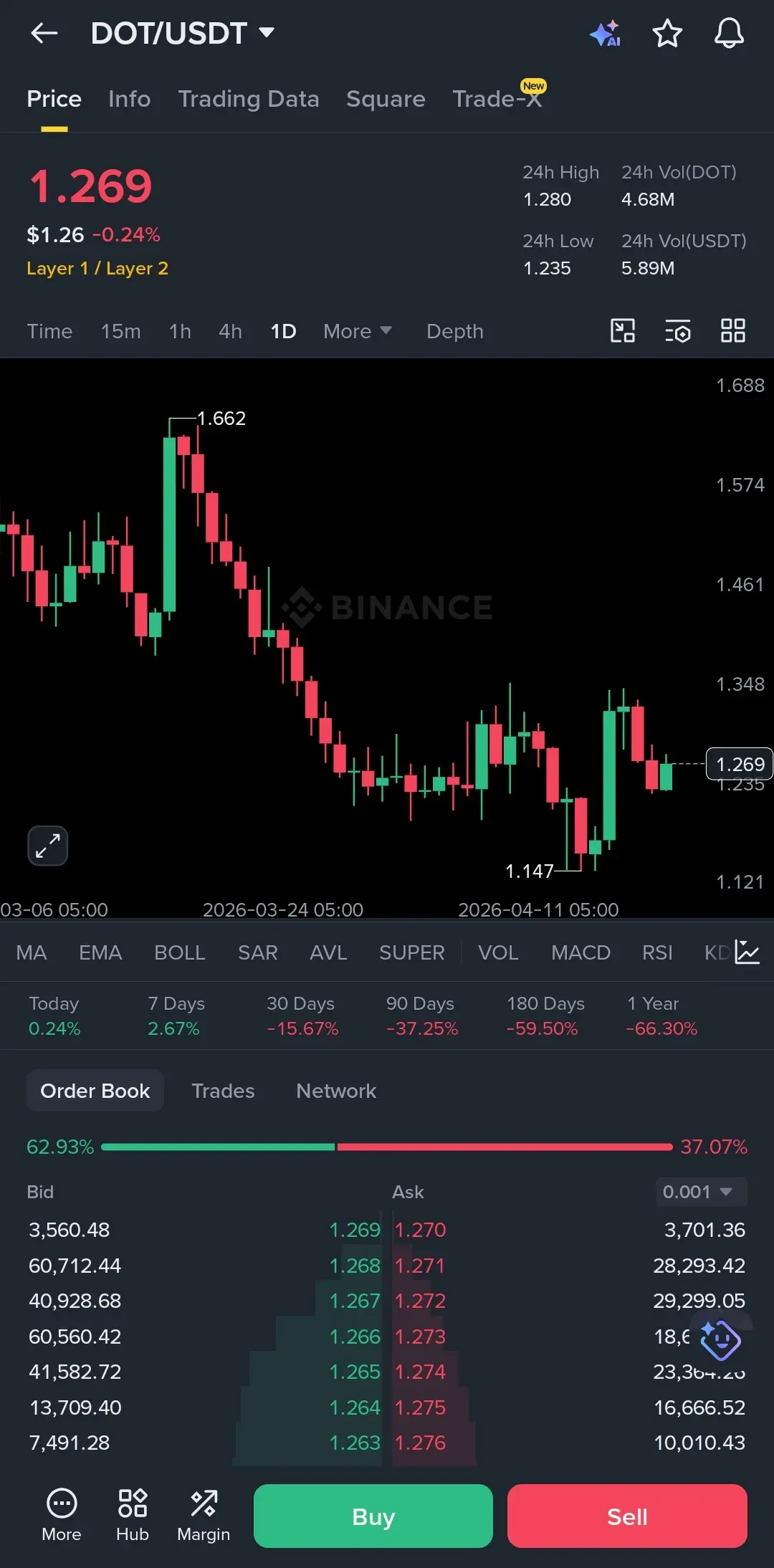Image resolution: width=774 pixels, height=1568 pixels.
Task: Tap the Layer 1 / Layer 2 tag link
Action: pos(97,268)
